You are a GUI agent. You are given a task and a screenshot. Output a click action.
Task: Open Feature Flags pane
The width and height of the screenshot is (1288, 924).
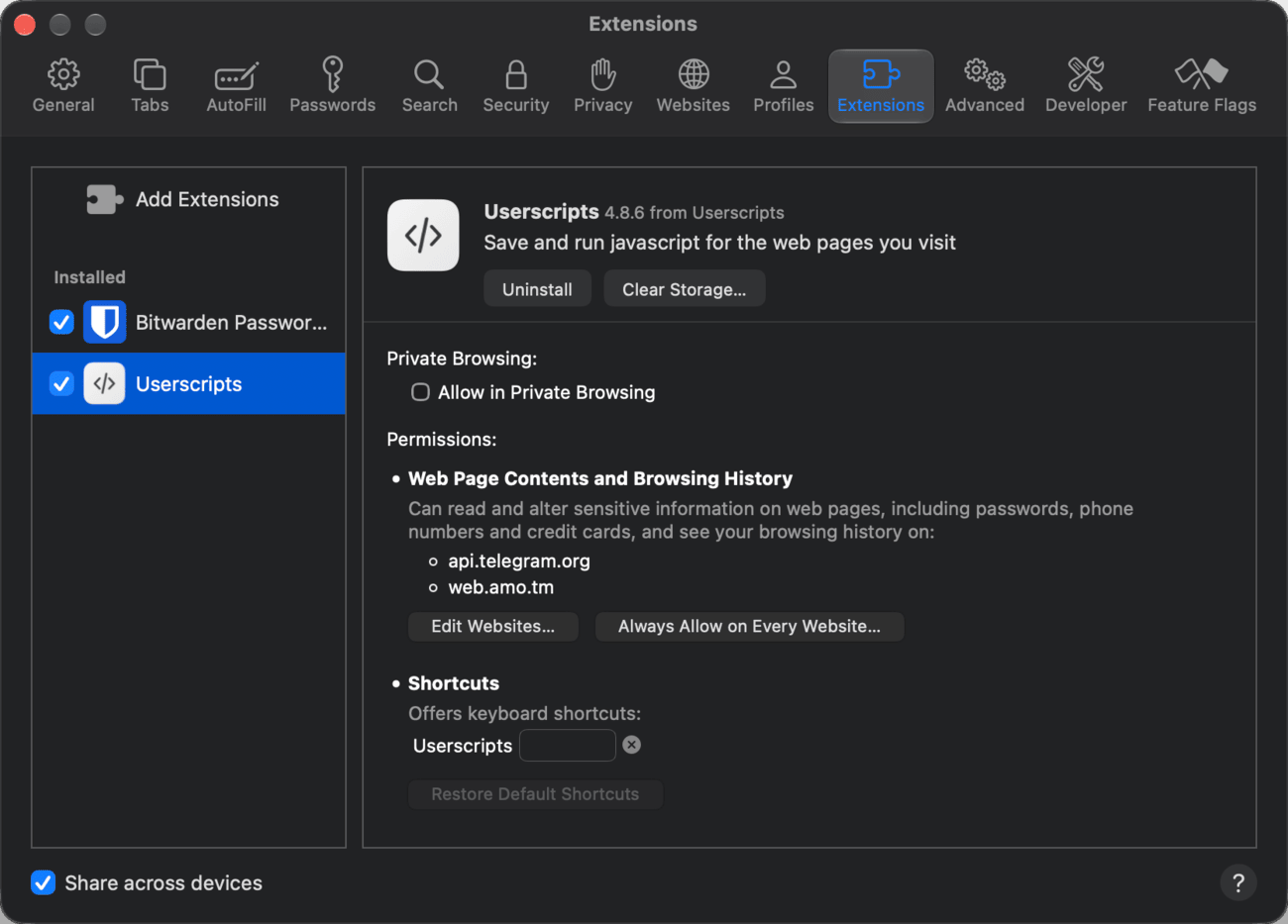1202,86
